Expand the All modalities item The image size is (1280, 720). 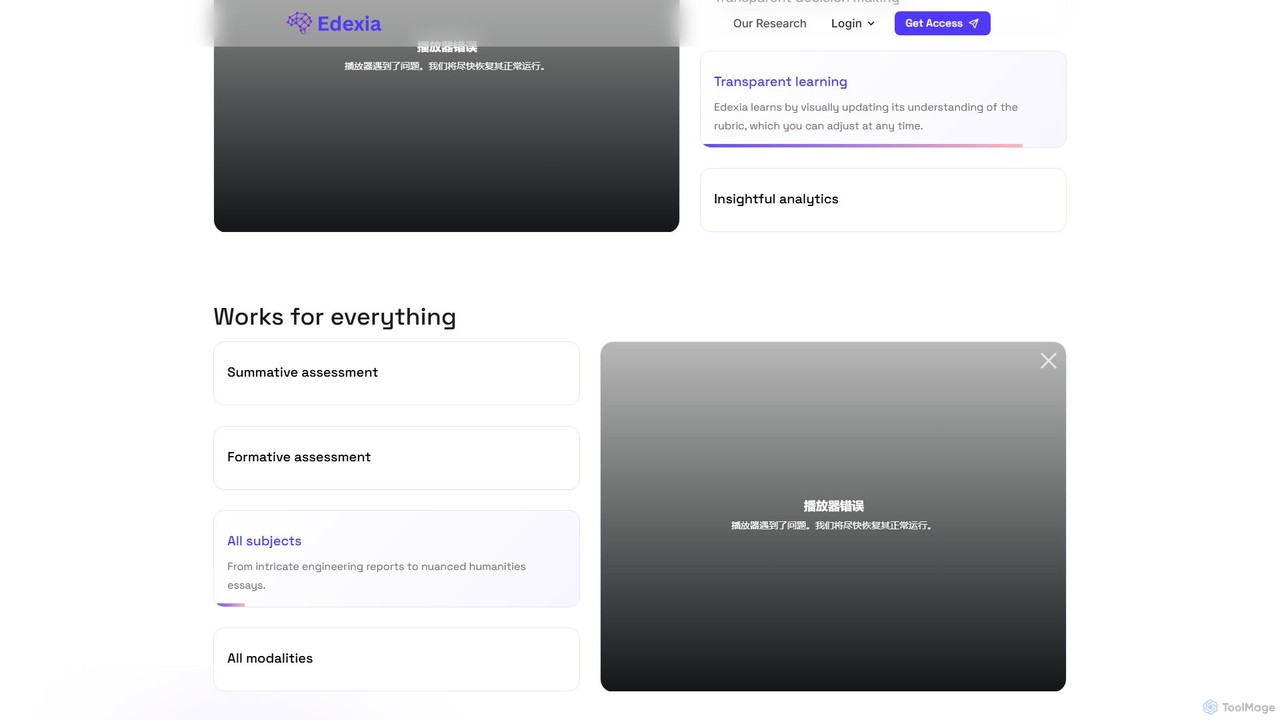(396, 659)
